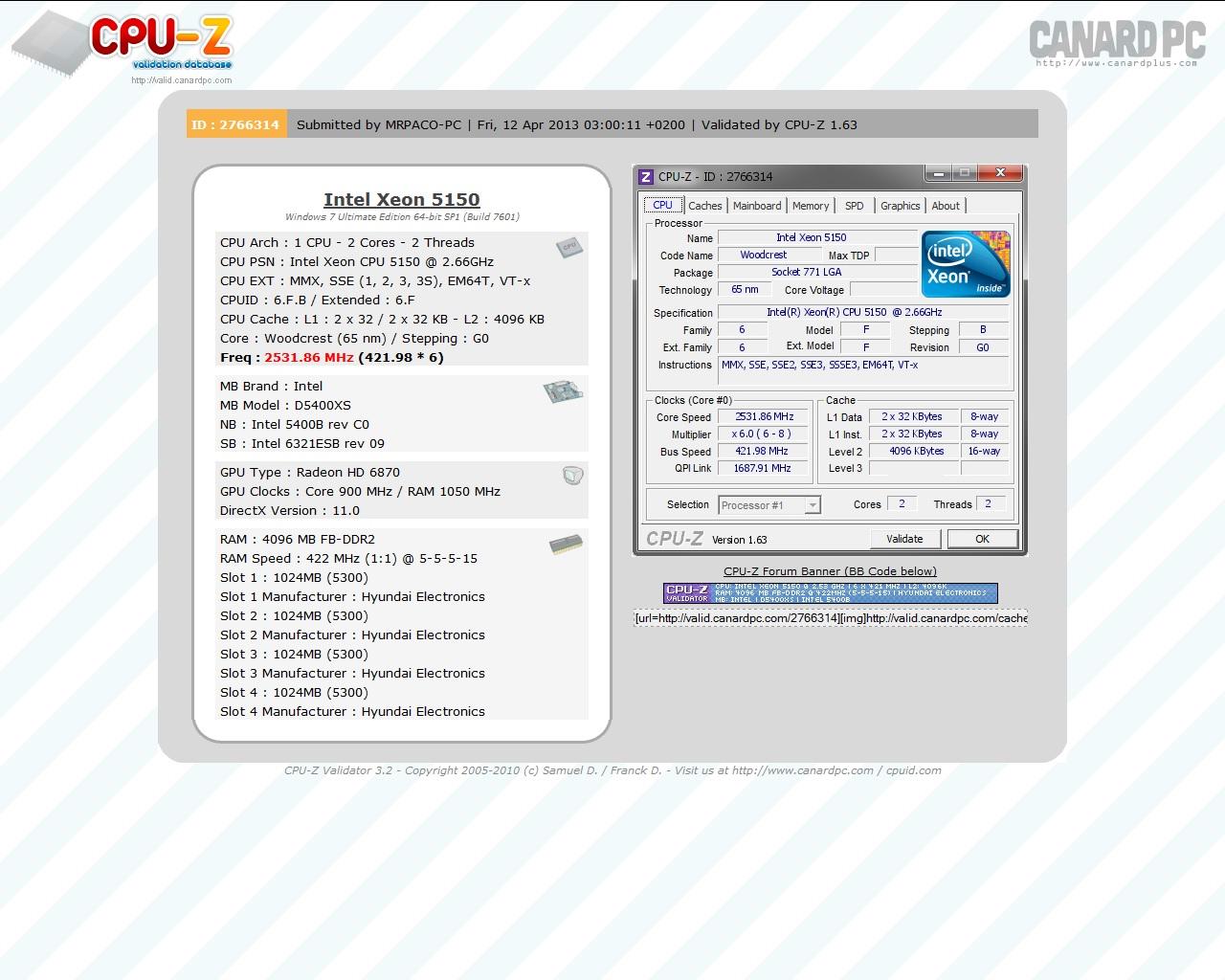The image size is (1225, 980).
Task: Click the ID : 2766314 orange badge
Action: point(236,124)
